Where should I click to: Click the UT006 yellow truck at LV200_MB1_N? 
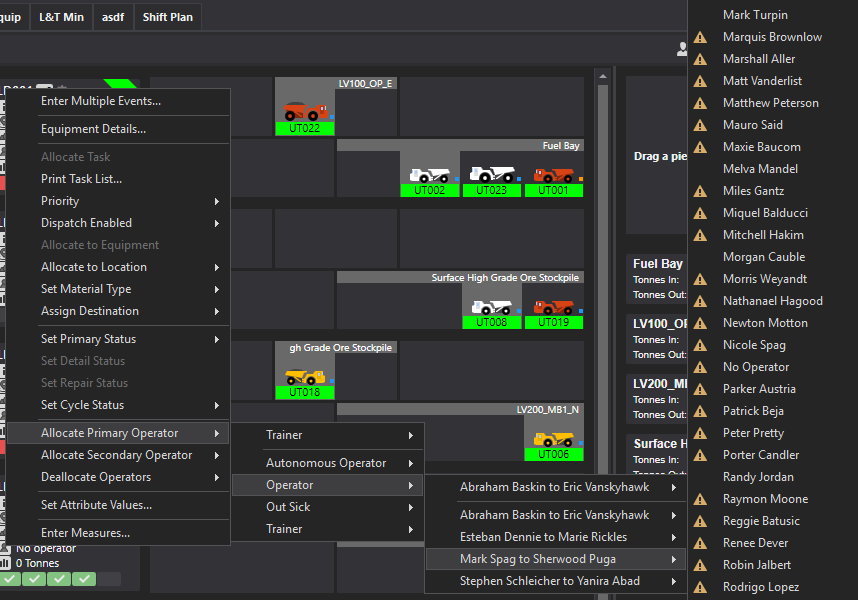coord(553,438)
